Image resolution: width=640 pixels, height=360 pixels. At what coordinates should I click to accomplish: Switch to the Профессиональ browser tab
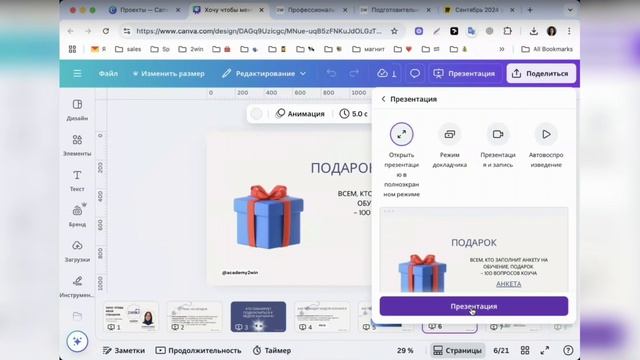311,10
